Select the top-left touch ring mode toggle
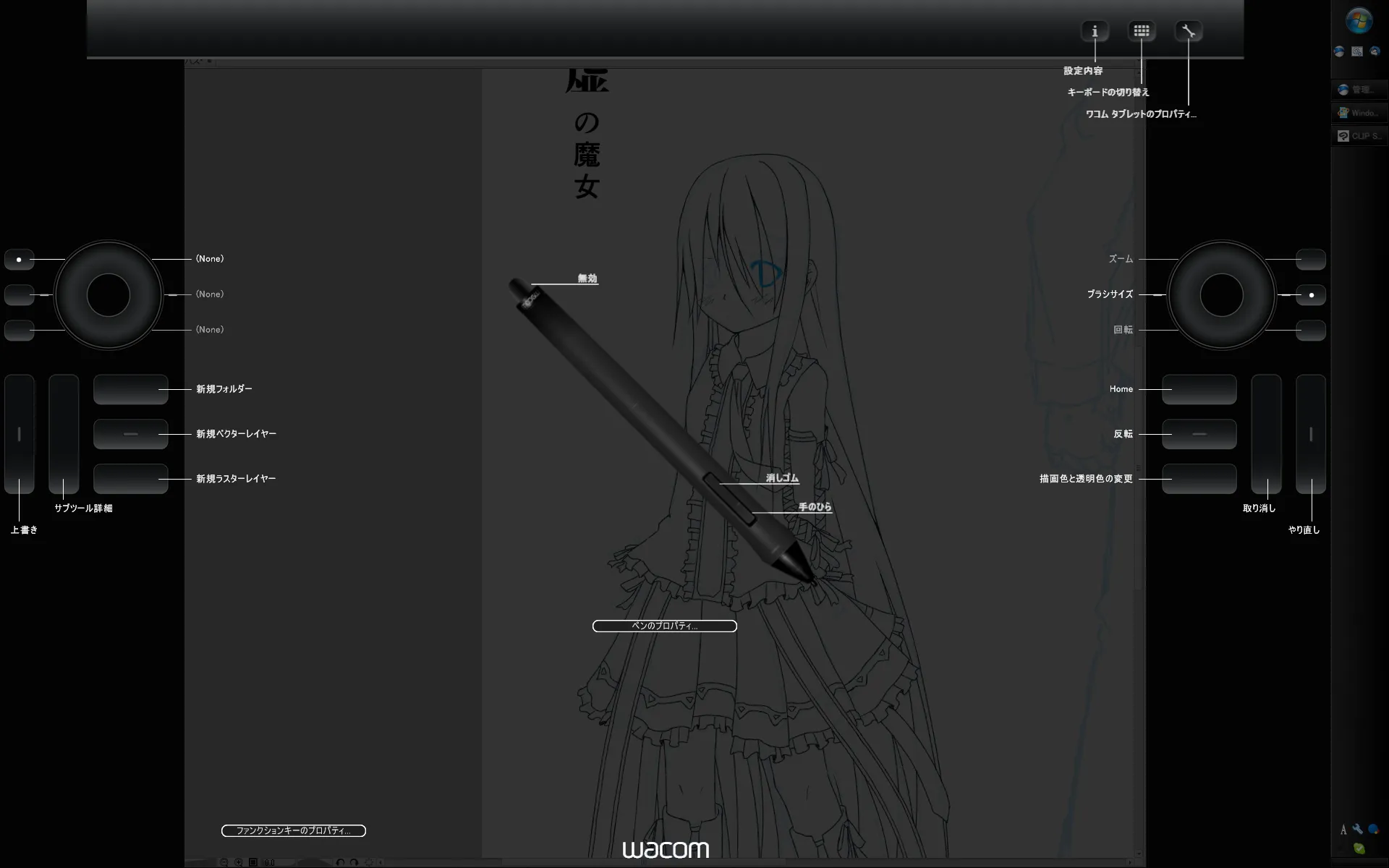 pyautogui.click(x=20, y=259)
